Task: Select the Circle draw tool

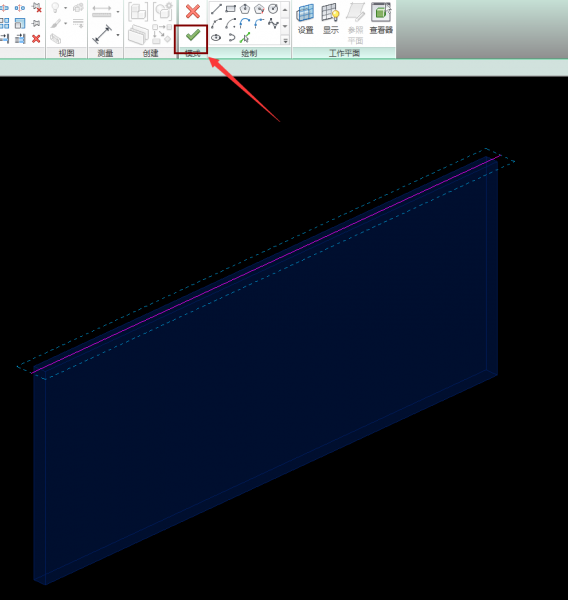Action: tap(273, 8)
